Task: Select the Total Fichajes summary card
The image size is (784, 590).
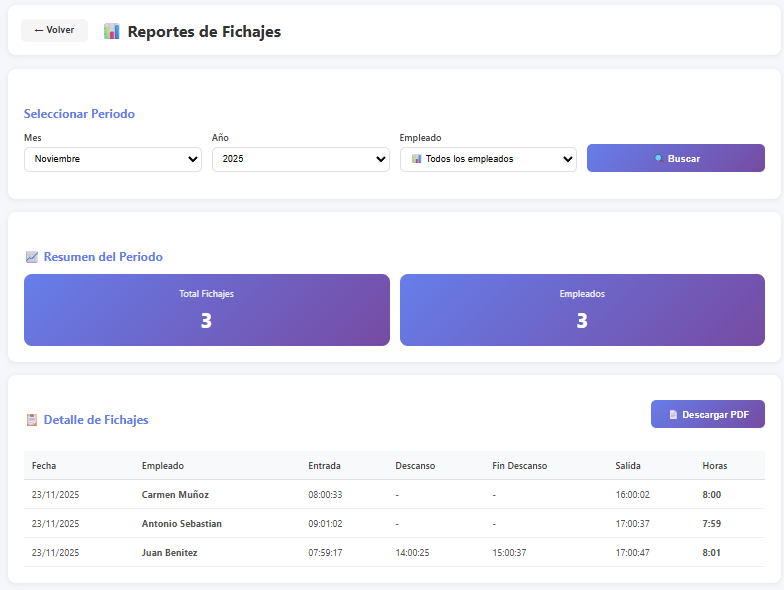Action: [206, 310]
